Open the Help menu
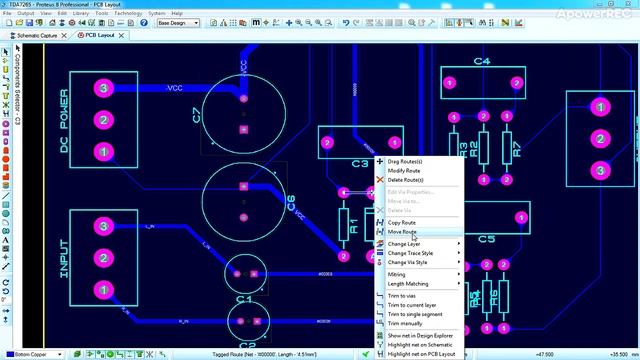 [177, 13]
